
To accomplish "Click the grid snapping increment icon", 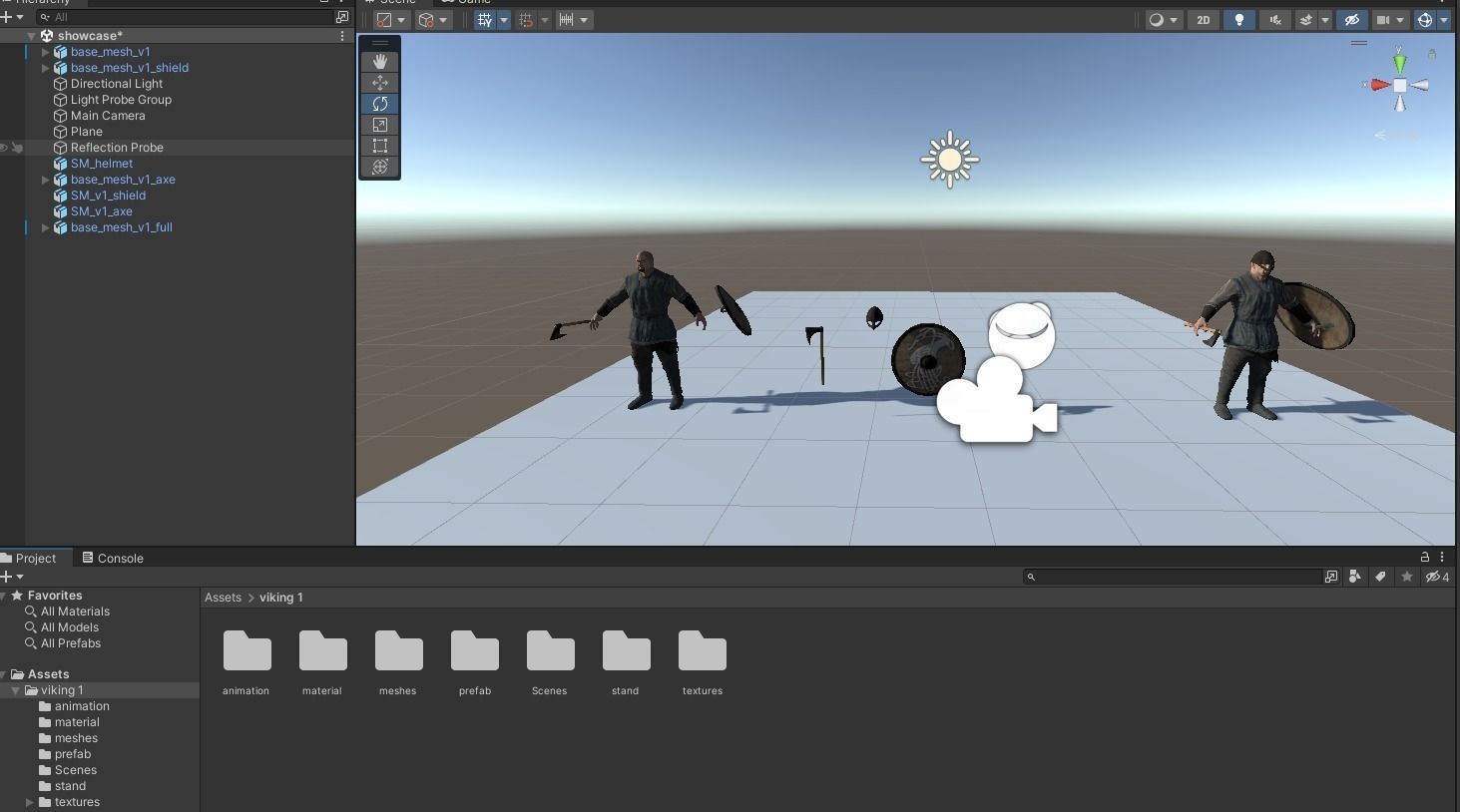I will click(x=526, y=20).
